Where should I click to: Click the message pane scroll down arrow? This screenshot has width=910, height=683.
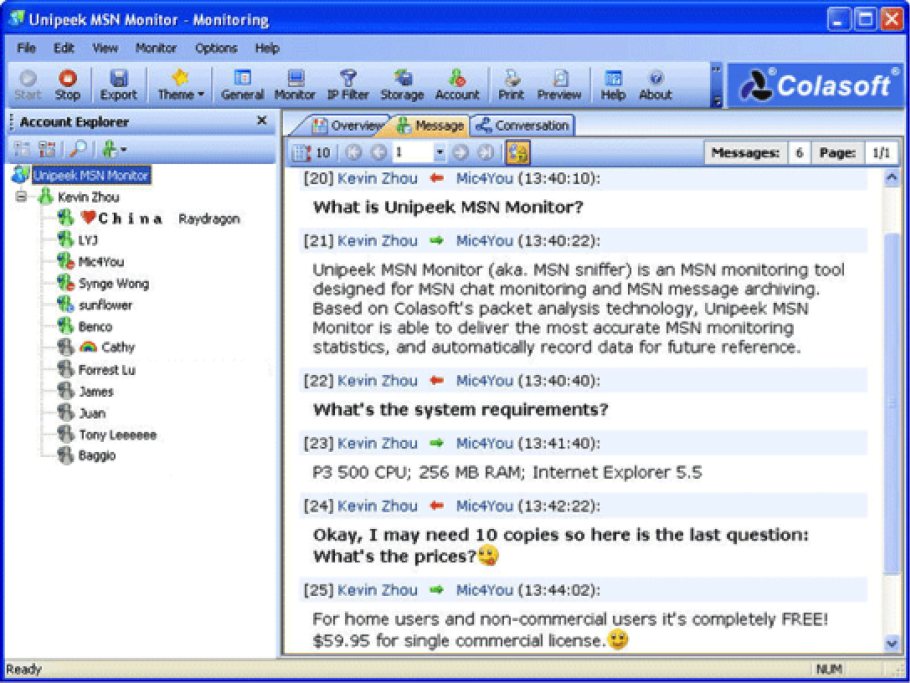click(x=892, y=642)
